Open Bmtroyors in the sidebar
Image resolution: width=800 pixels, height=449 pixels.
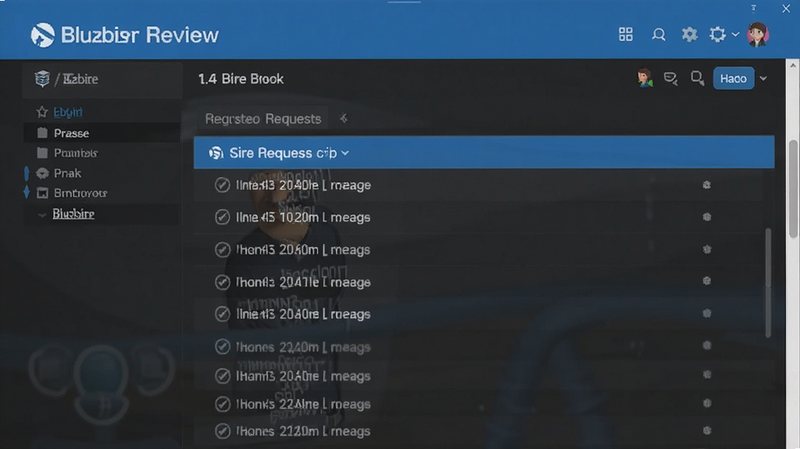tap(102, 193)
